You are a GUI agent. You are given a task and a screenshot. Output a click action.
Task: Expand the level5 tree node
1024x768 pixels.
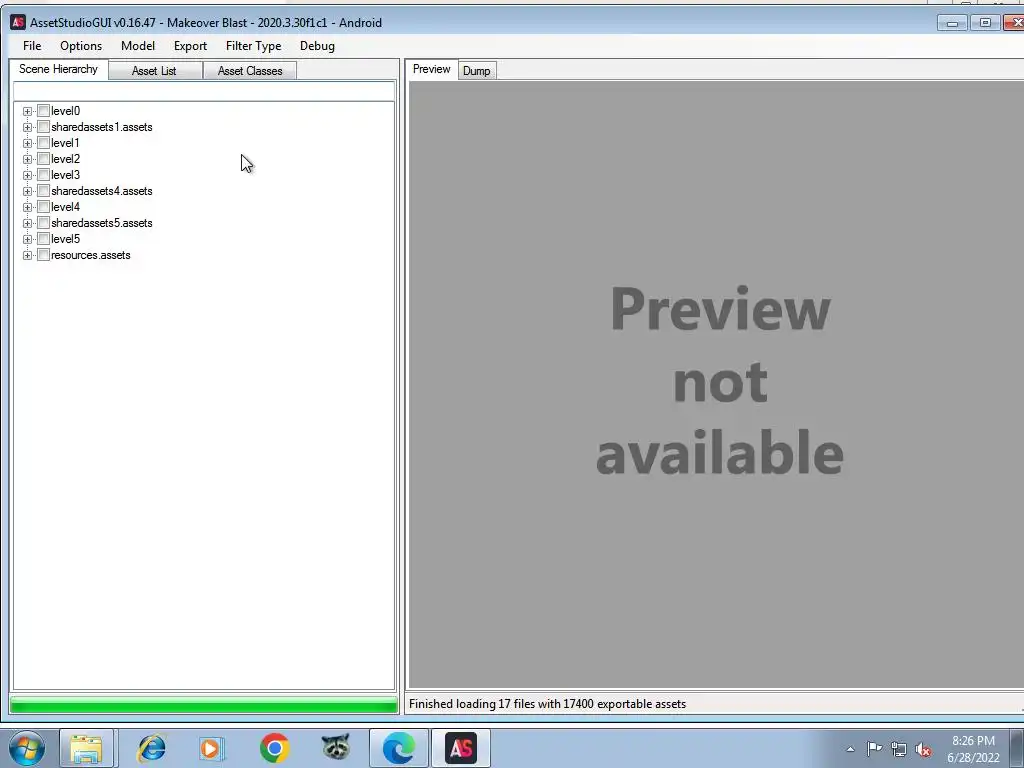[x=27, y=239]
